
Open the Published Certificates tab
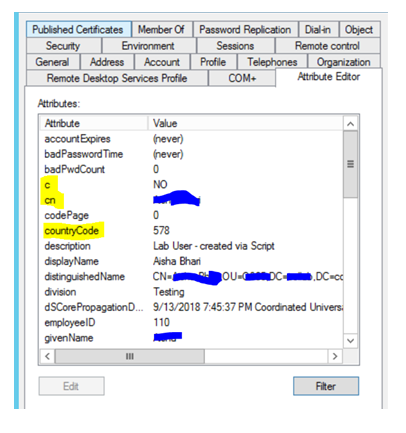coord(79,29)
